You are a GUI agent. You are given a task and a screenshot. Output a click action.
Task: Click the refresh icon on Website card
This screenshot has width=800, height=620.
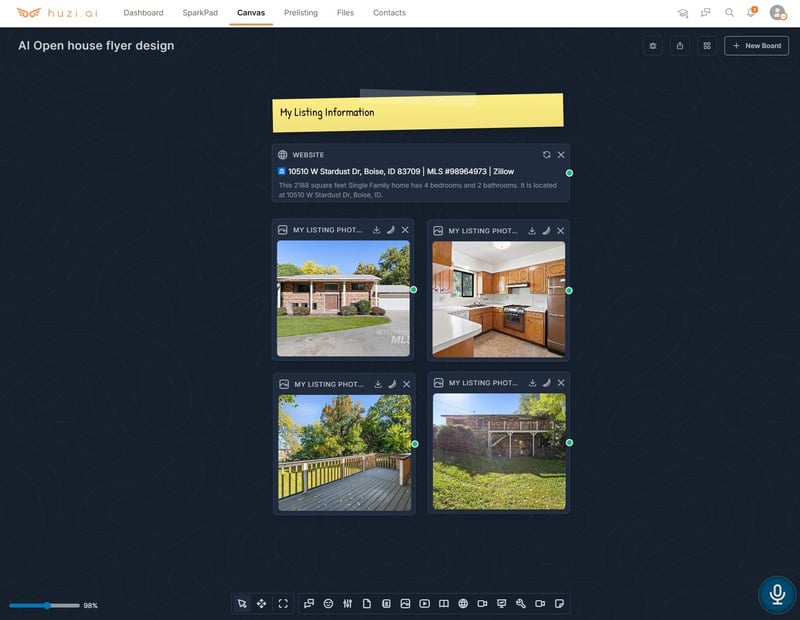(546, 155)
